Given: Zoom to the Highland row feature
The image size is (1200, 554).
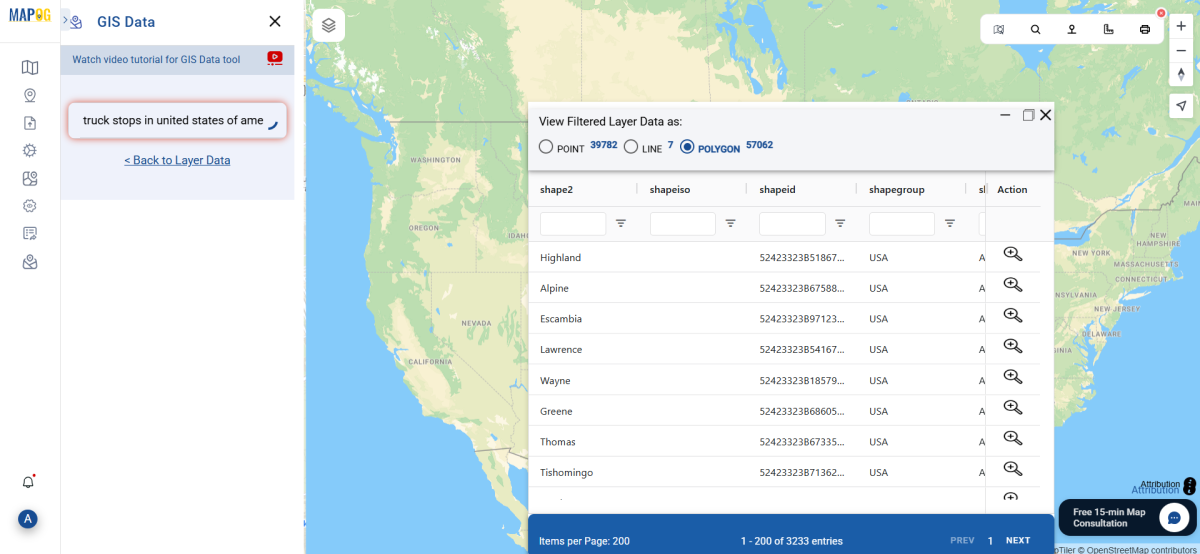Looking at the screenshot, I should [1012, 254].
